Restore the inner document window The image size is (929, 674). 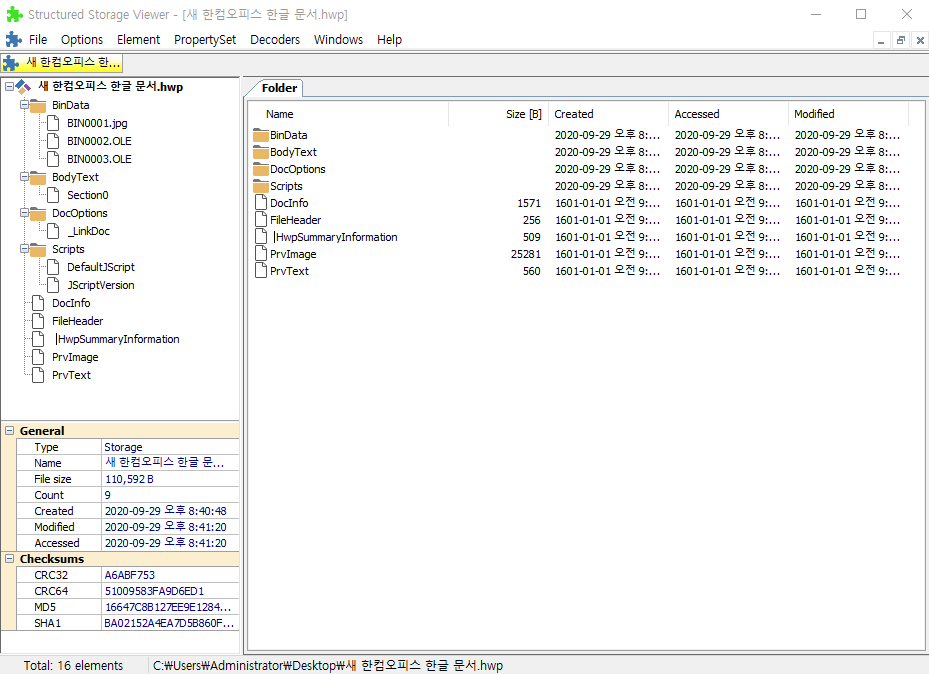point(901,40)
